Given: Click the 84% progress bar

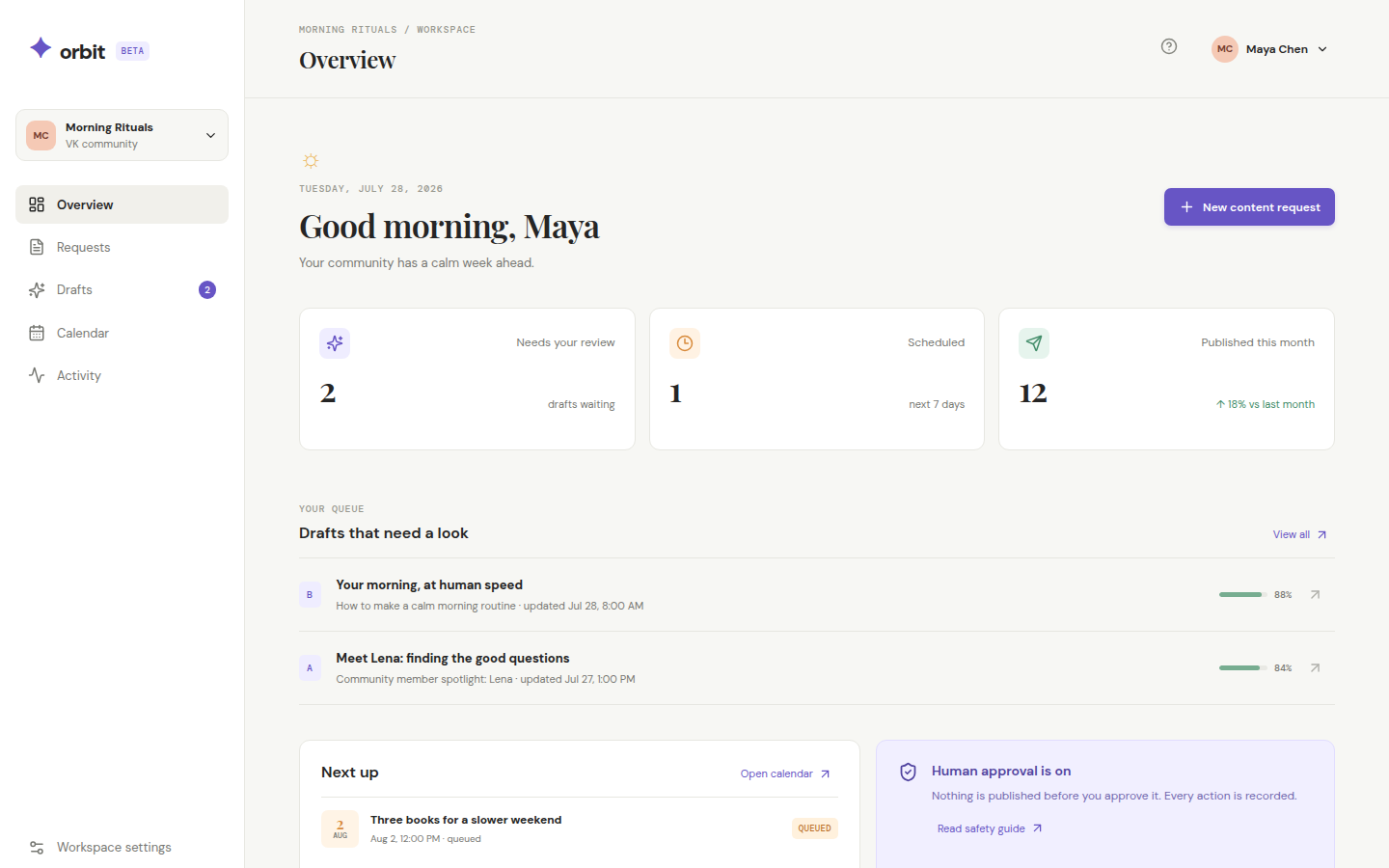Looking at the screenshot, I should [1243, 667].
